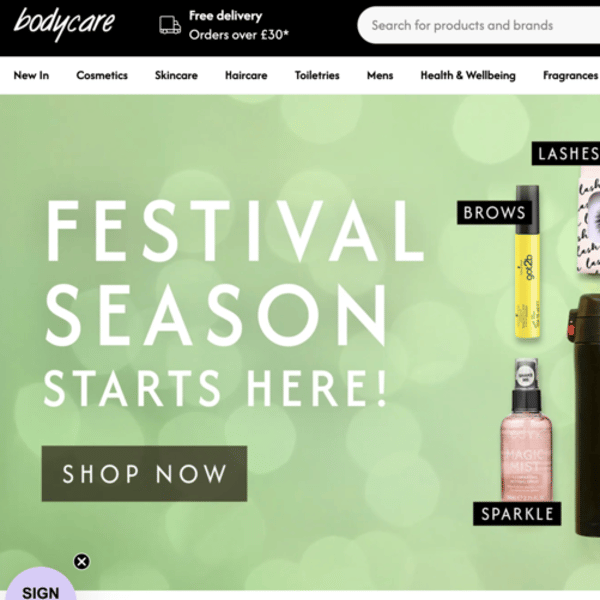Viewport: 600px width, 600px height.
Task: Click the got2b brow gel product image
Action: coord(528,262)
